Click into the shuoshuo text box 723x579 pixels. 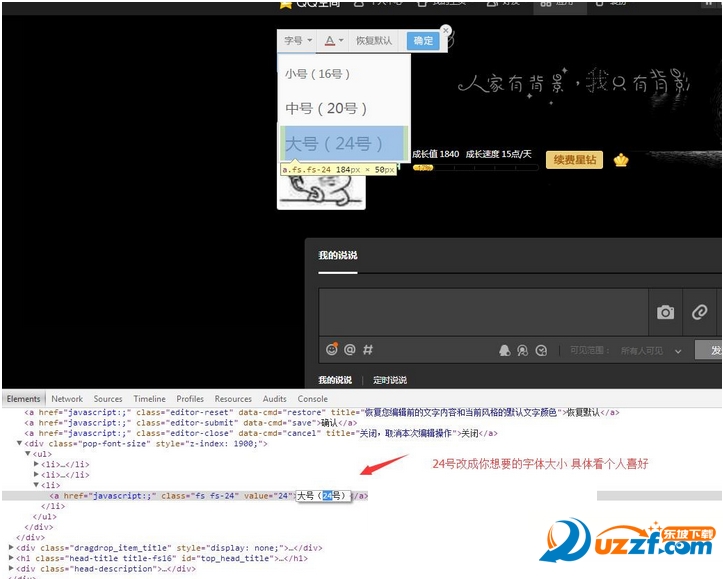point(483,312)
